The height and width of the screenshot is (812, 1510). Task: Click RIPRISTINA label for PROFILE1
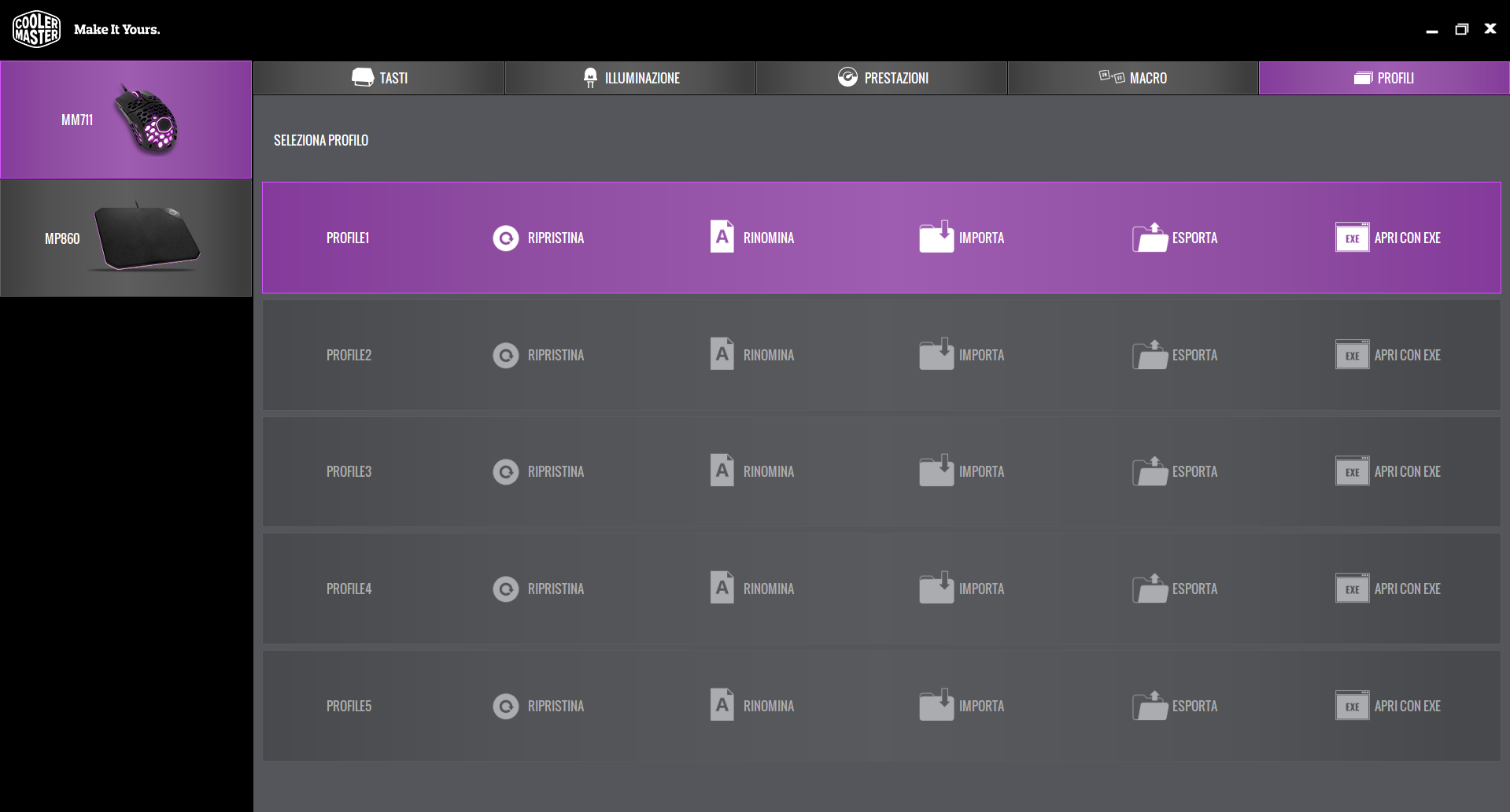point(556,238)
